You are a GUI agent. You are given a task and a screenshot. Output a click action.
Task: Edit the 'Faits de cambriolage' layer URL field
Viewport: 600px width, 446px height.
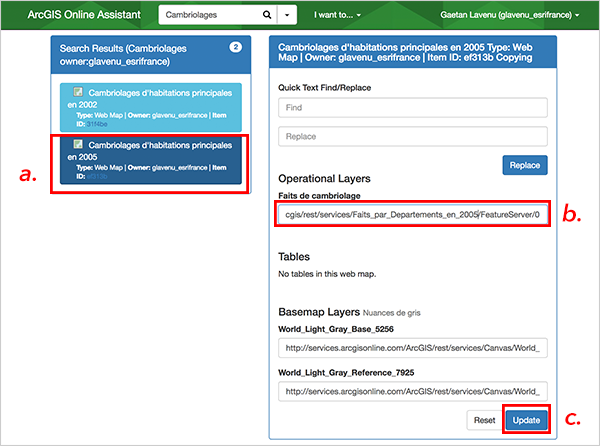click(413, 214)
